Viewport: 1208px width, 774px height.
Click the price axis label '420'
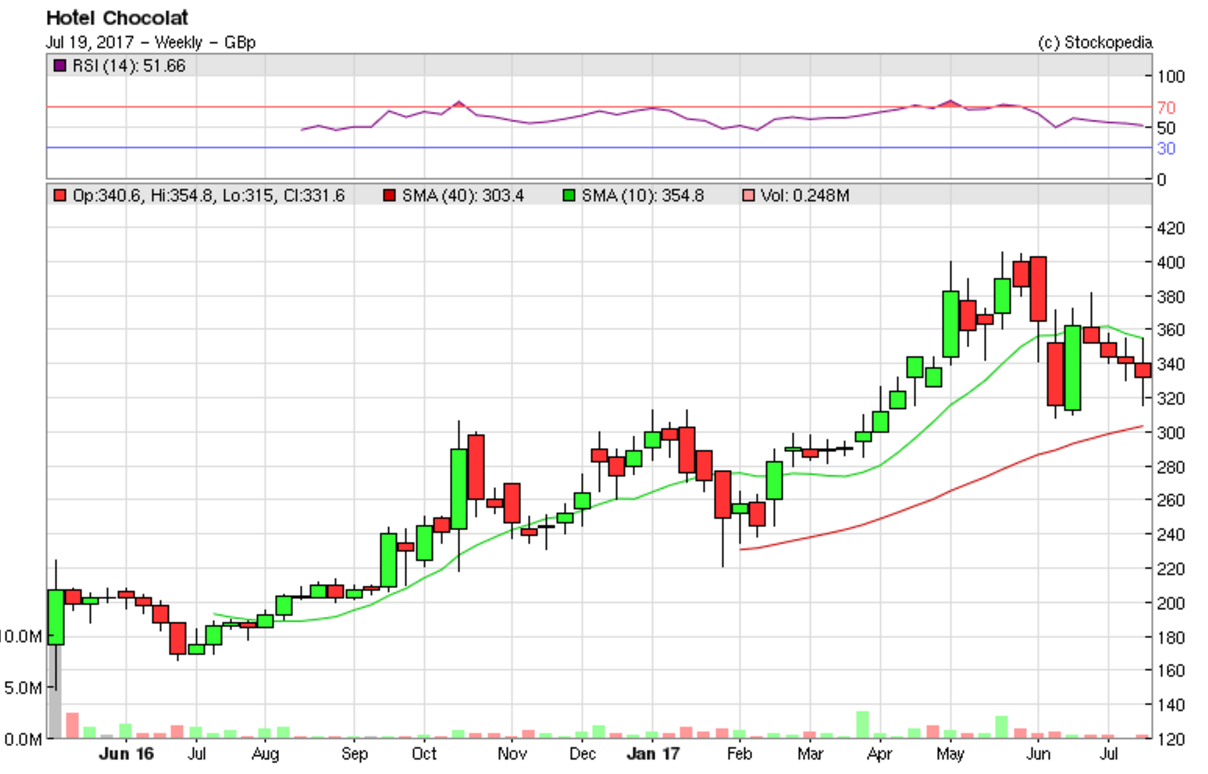(x=1170, y=229)
